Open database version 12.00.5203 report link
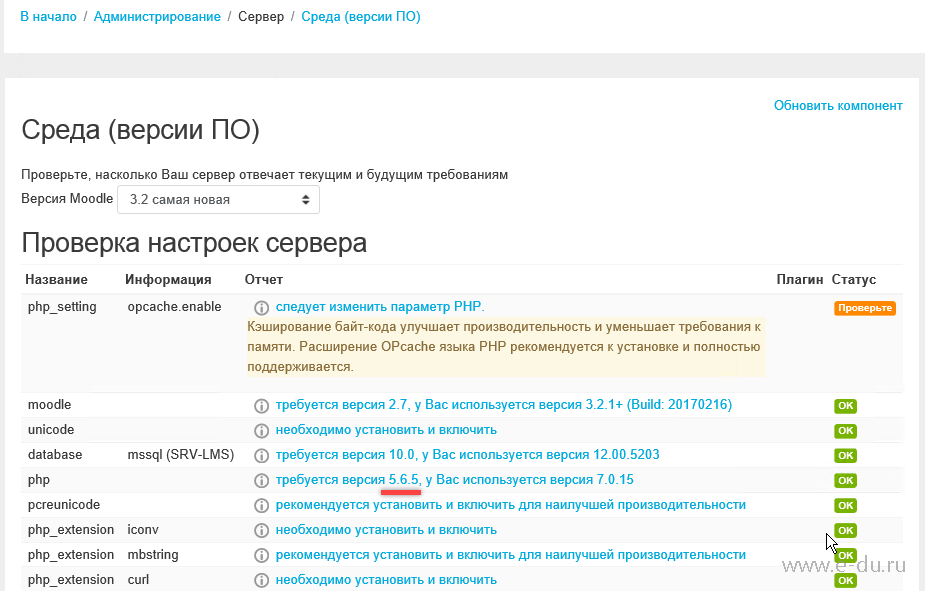 click(467, 455)
